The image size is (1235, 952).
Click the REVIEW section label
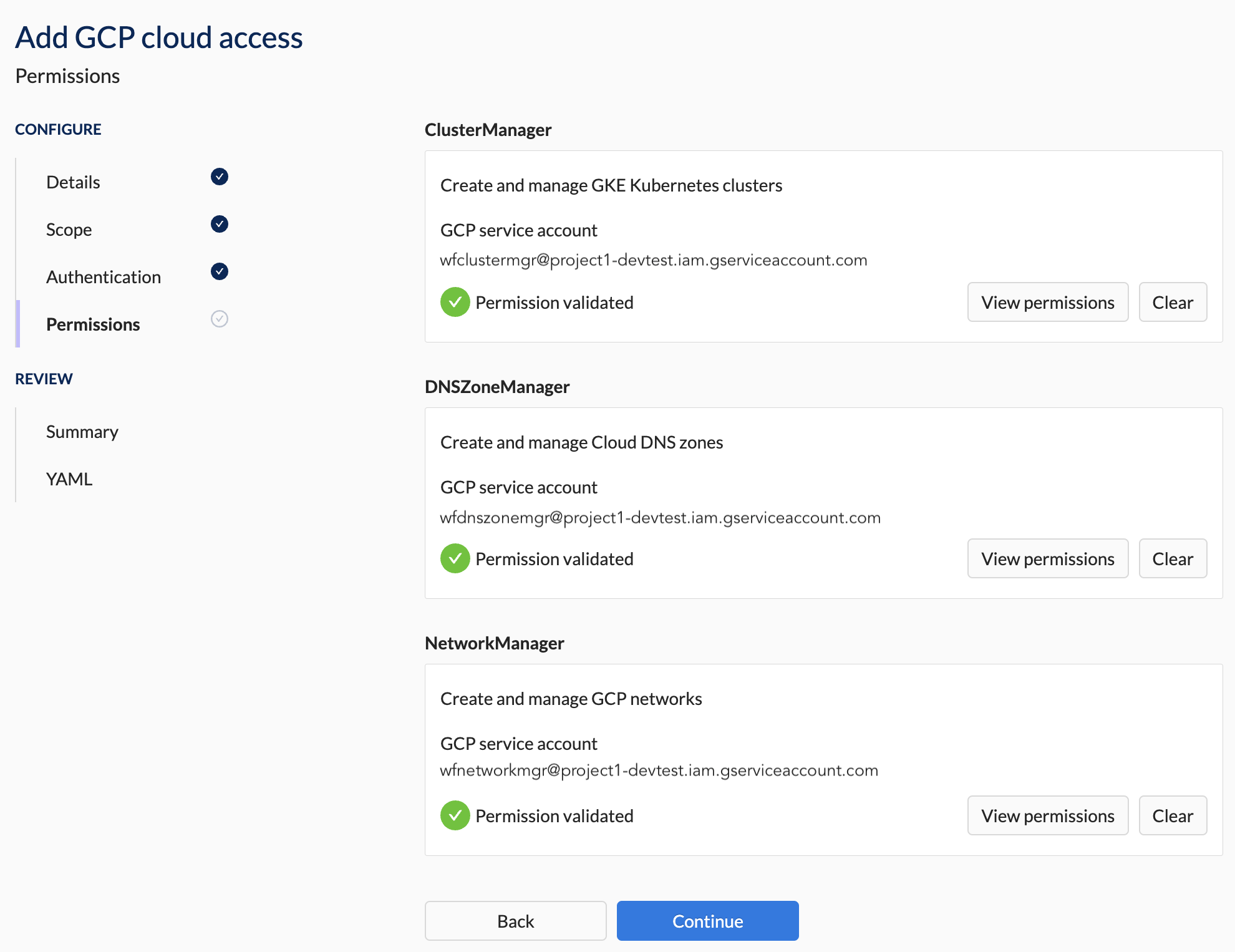pyautogui.click(x=44, y=379)
